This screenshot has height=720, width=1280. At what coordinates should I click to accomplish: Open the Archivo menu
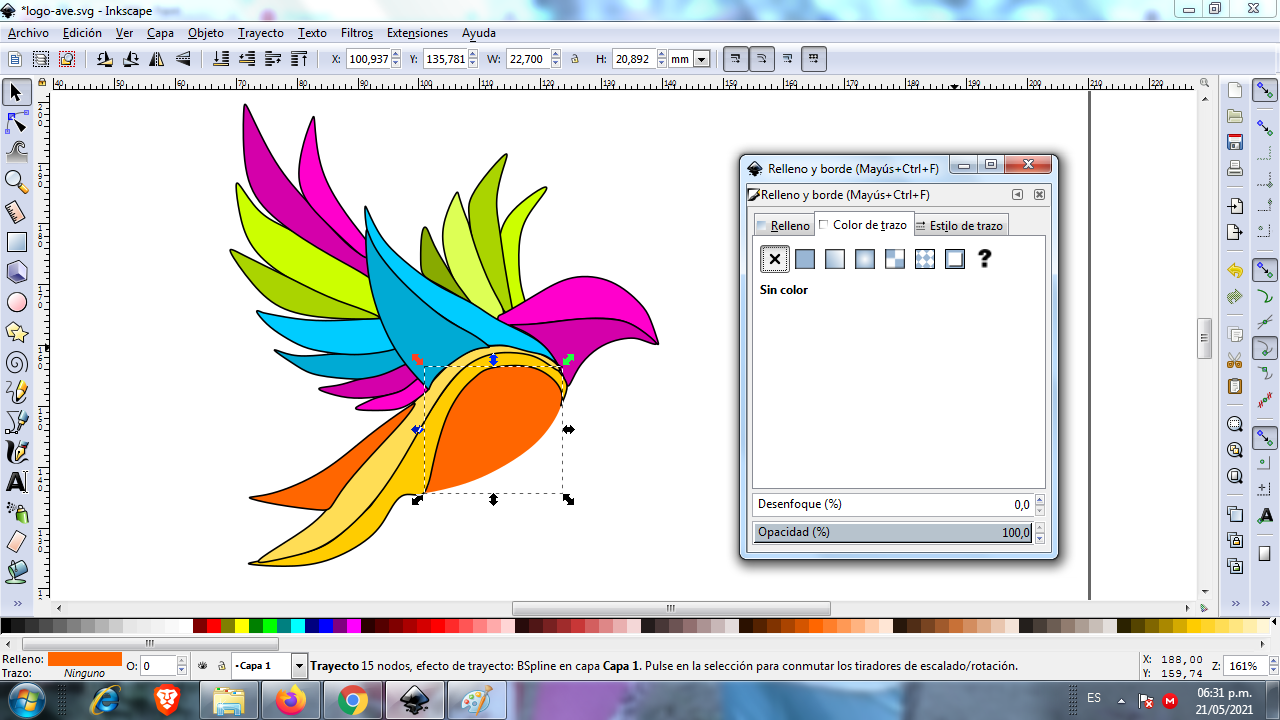(28, 33)
